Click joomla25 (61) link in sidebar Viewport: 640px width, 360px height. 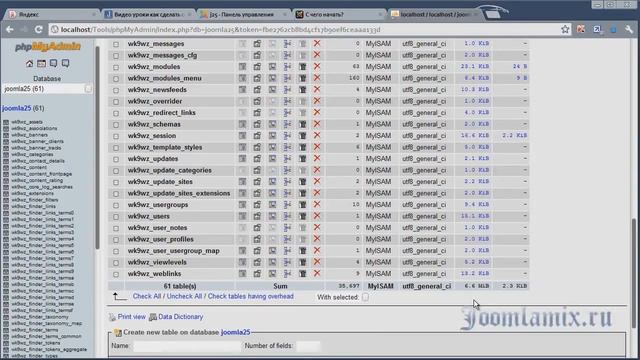click(x=23, y=108)
